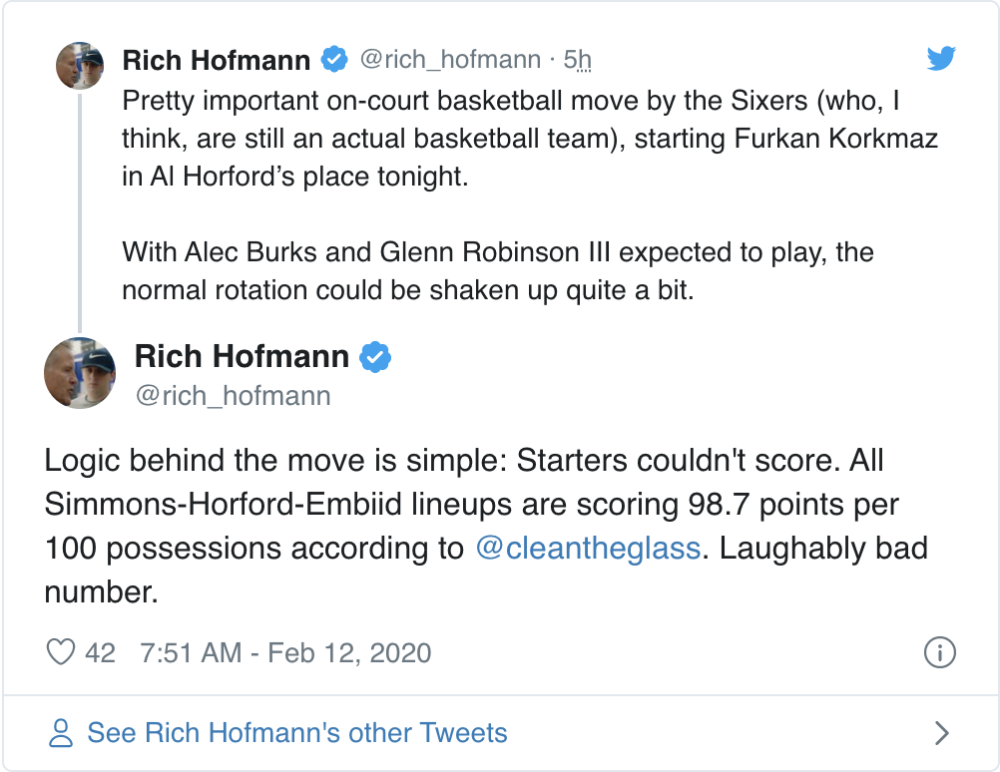Open See Rich Hofmann's other Tweets link

coord(297,732)
